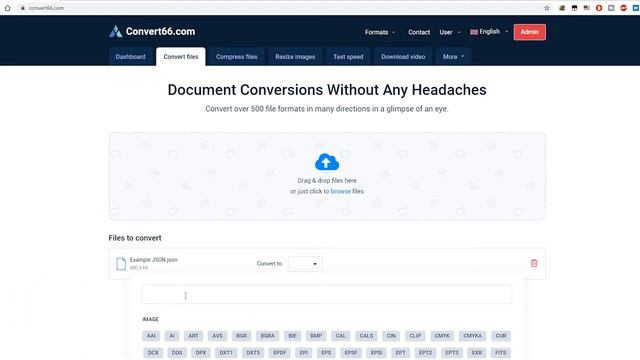This screenshot has height=360, width=640.
Task: Select the EXR format chip
Action: (x=477, y=353)
